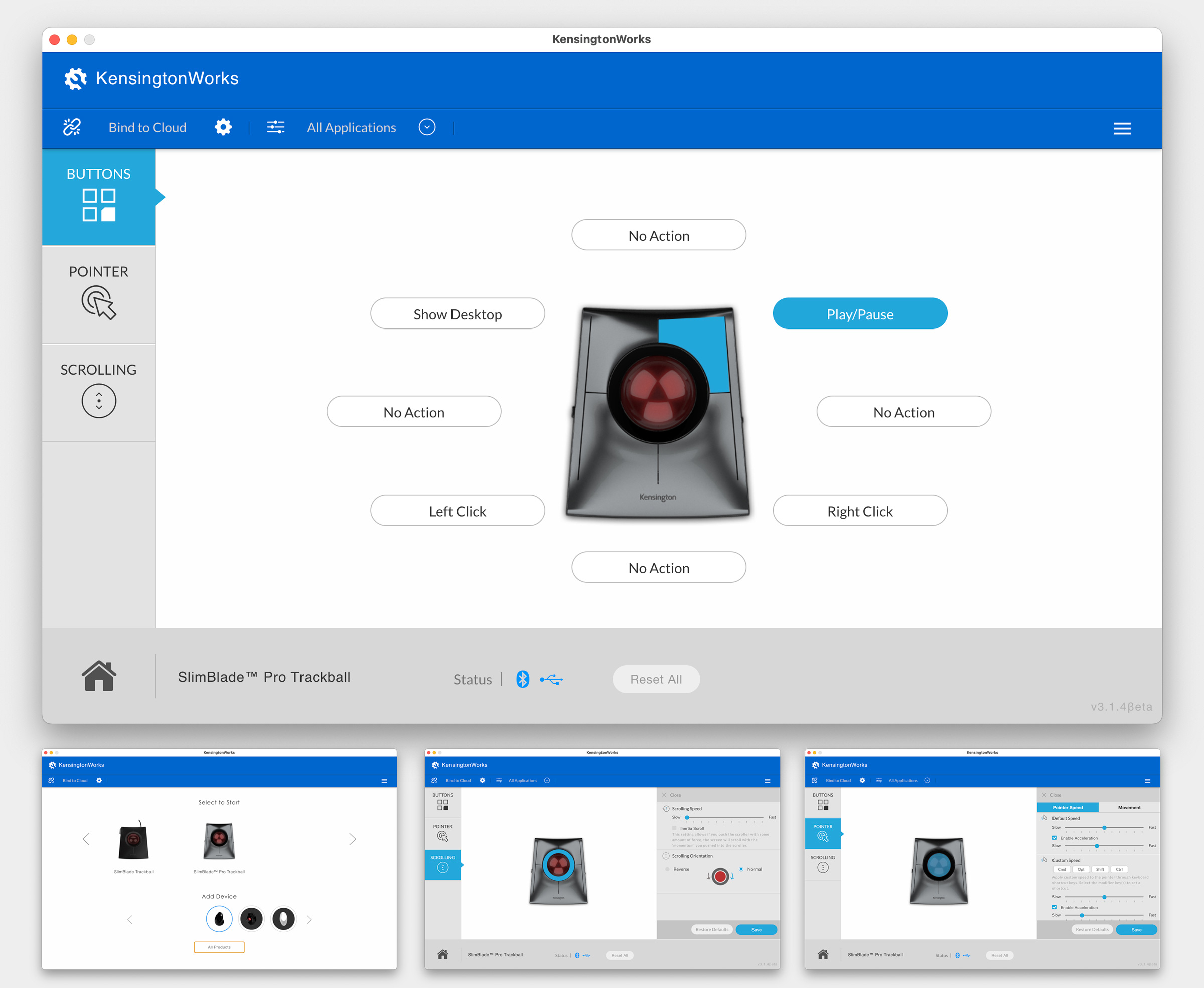Click the right arrow in the Add Device row
The image size is (1204, 988).
pos(309,919)
